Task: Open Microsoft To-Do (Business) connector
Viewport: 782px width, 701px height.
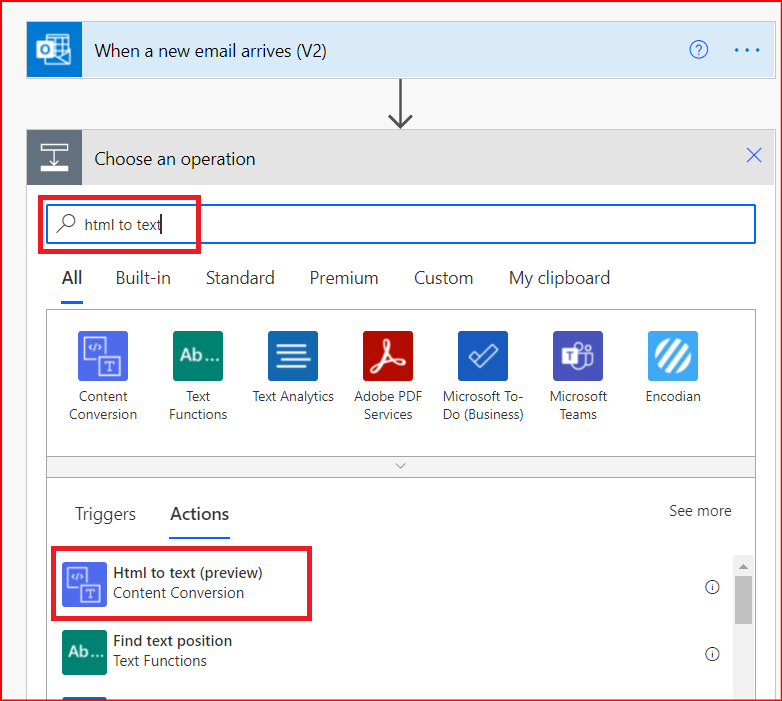Action: pos(483,356)
